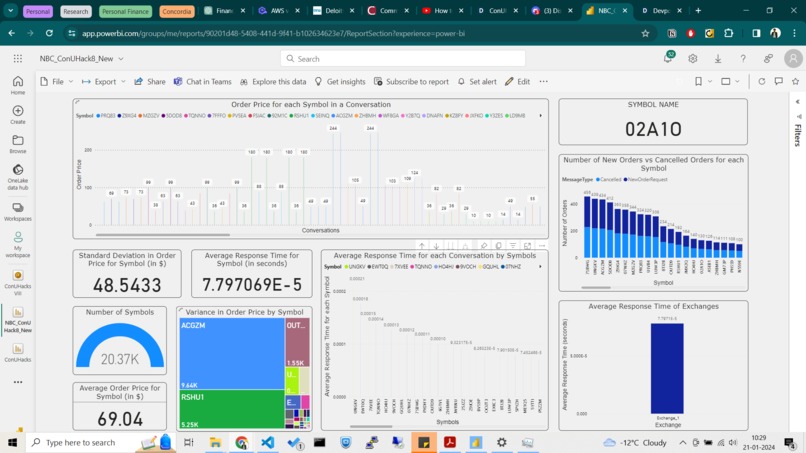The width and height of the screenshot is (806, 453).
Task: Open the user account avatar
Action: coord(793,59)
